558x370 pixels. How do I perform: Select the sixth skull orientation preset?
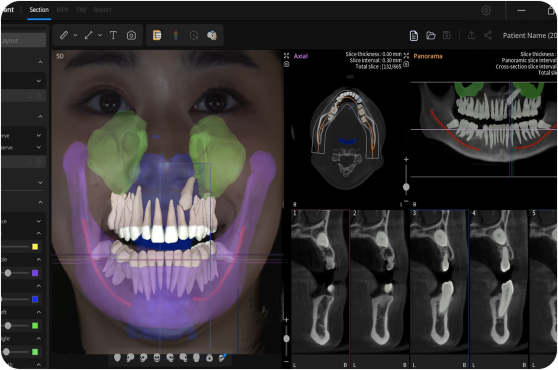coord(183,358)
